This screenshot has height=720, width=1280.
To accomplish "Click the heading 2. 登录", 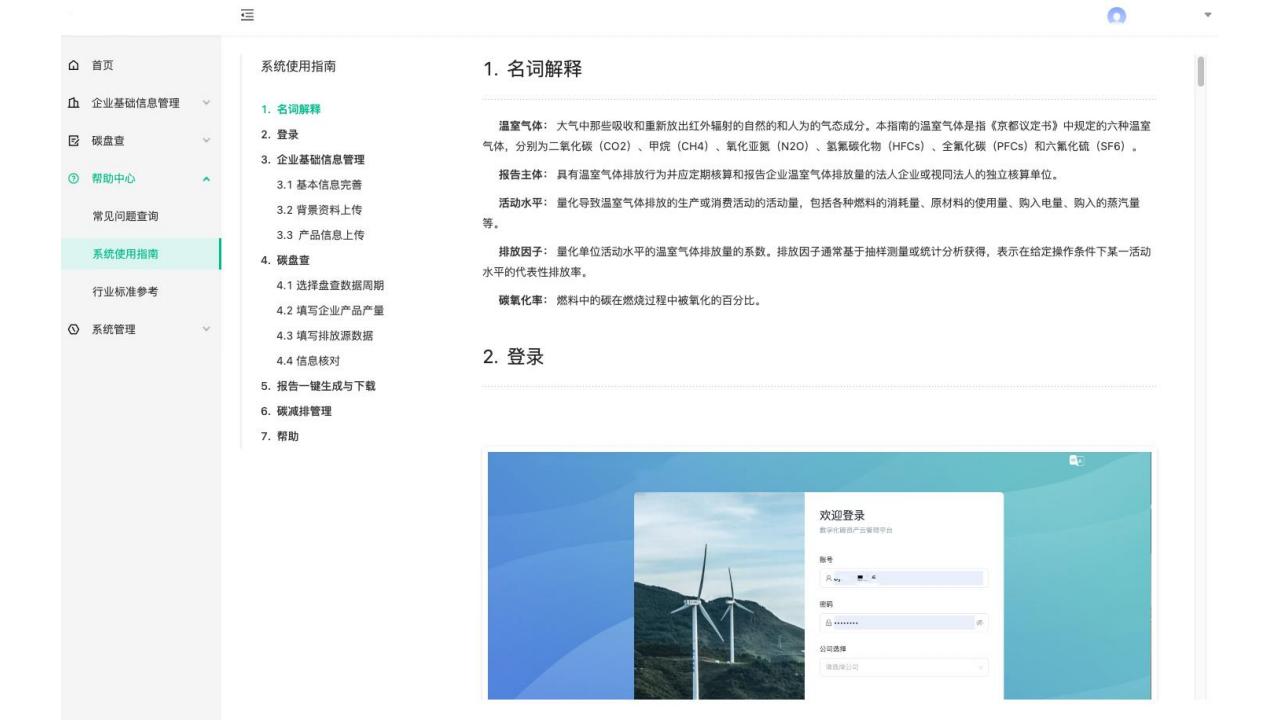I will point(513,357).
